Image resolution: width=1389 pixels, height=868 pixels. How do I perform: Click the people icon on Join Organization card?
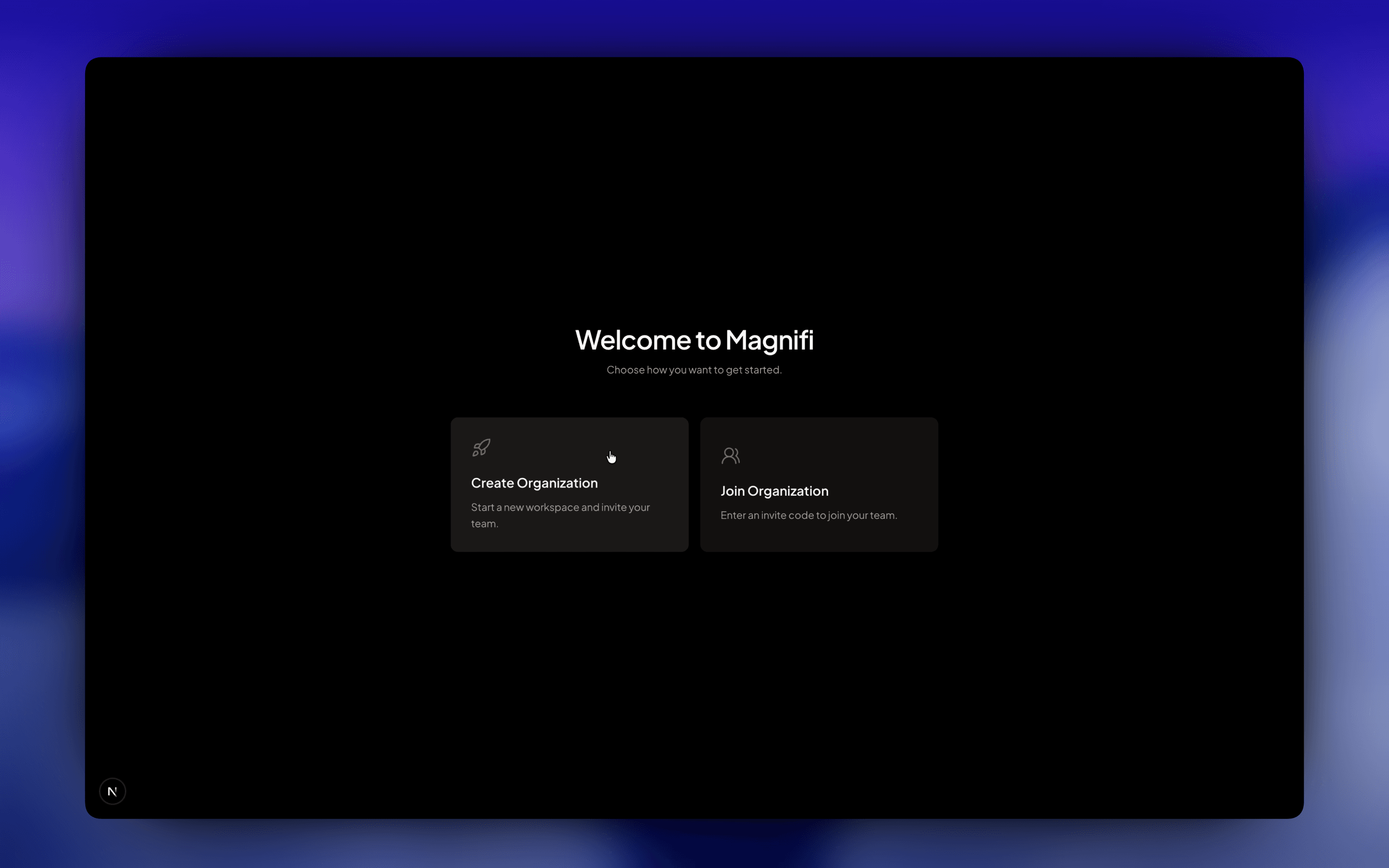tap(731, 456)
